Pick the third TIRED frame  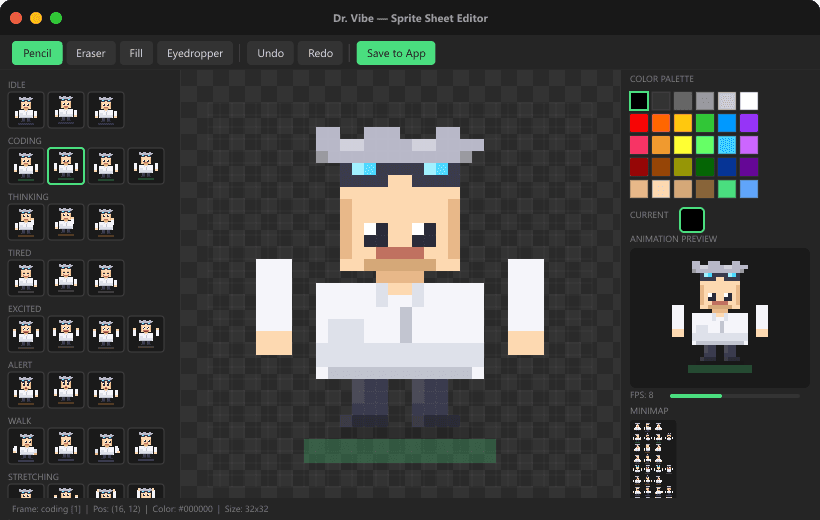coord(106,278)
